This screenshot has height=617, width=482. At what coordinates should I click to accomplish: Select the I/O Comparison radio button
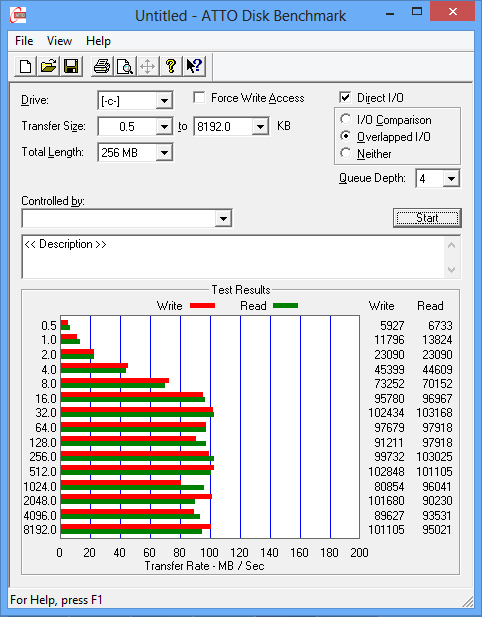(x=345, y=119)
